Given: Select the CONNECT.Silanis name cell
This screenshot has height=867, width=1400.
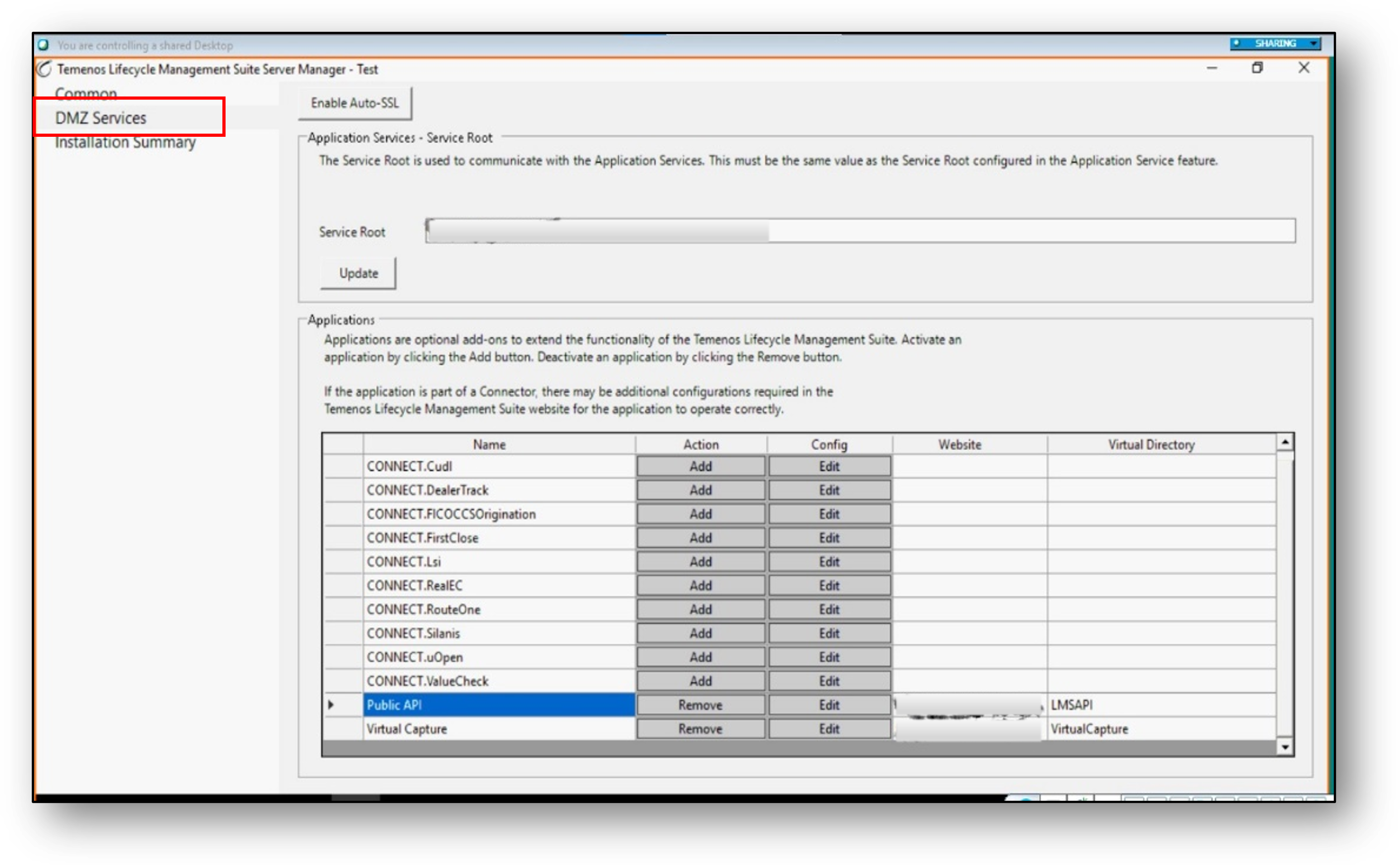Looking at the screenshot, I should pos(499,634).
